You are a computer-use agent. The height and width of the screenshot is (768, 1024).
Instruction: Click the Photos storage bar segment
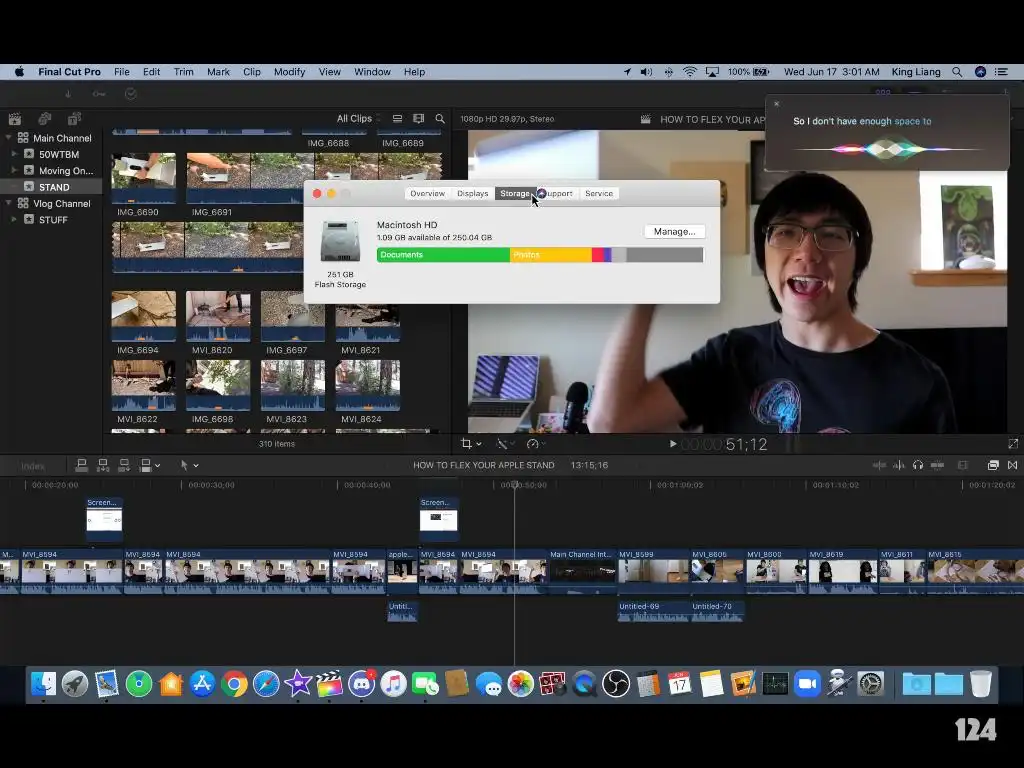551,255
